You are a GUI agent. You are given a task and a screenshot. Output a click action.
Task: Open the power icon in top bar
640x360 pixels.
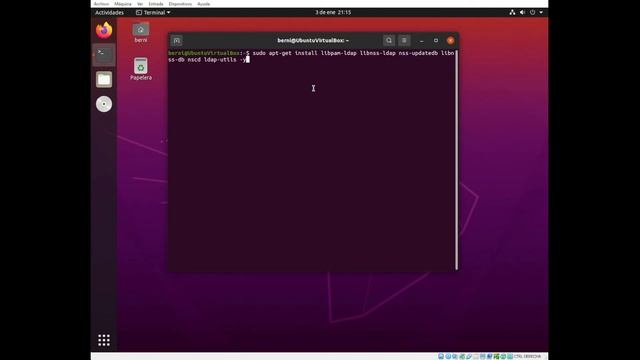pos(533,13)
